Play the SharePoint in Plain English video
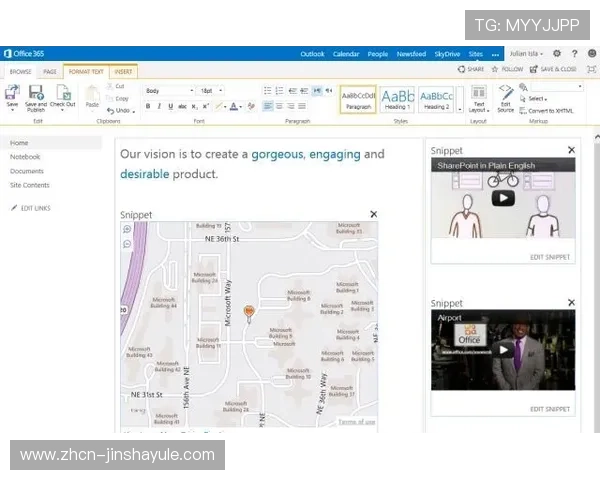This screenshot has height=480, width=600. [503, 197]
